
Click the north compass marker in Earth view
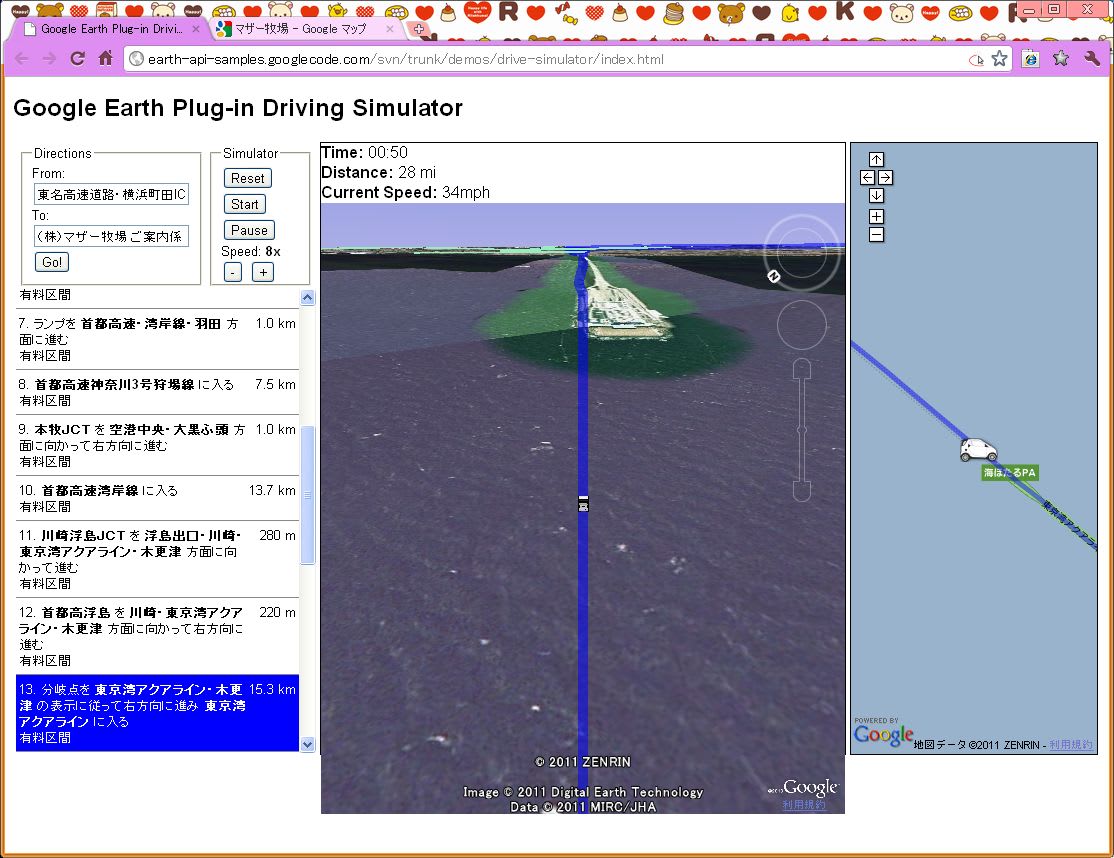point(773,276)
